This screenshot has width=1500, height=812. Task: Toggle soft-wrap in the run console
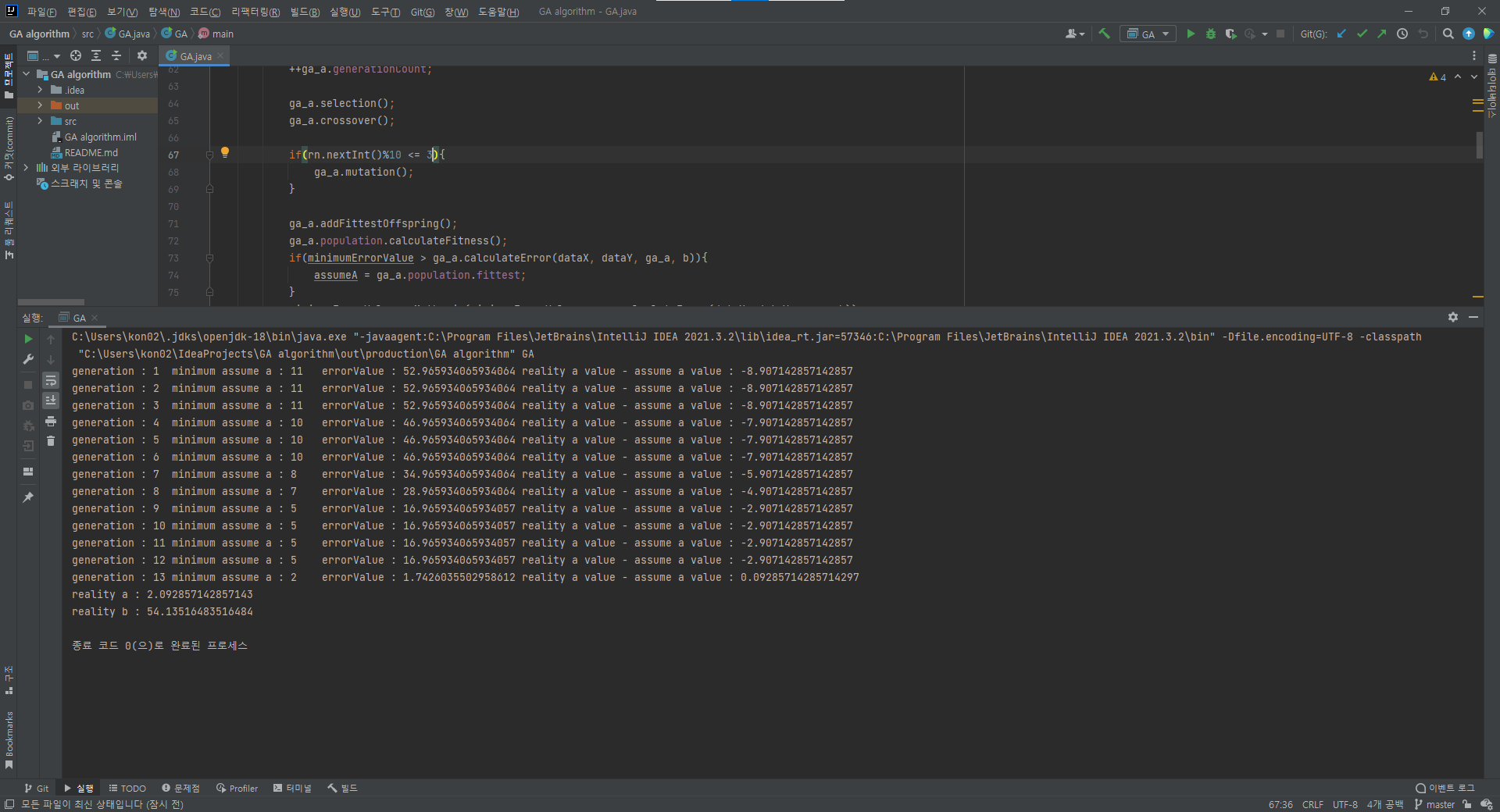[x=51, y=382]
